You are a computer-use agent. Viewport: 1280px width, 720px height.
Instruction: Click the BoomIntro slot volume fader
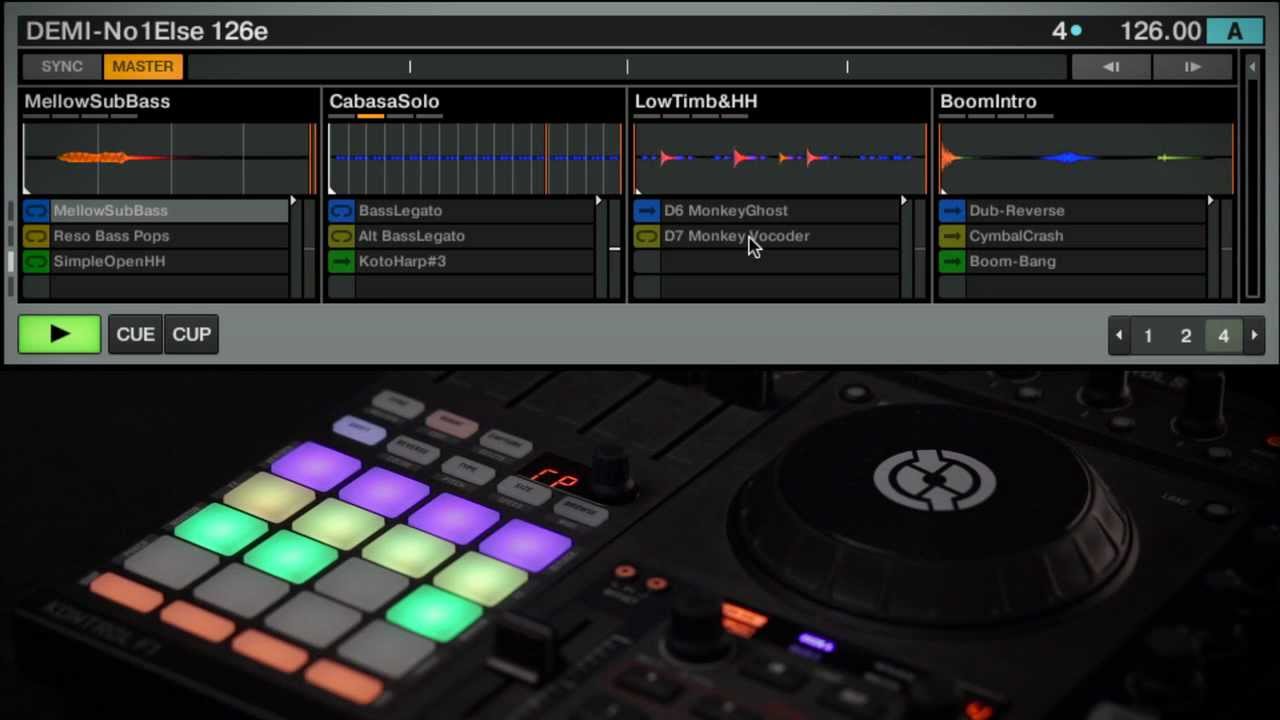[x=1212, y=248]
